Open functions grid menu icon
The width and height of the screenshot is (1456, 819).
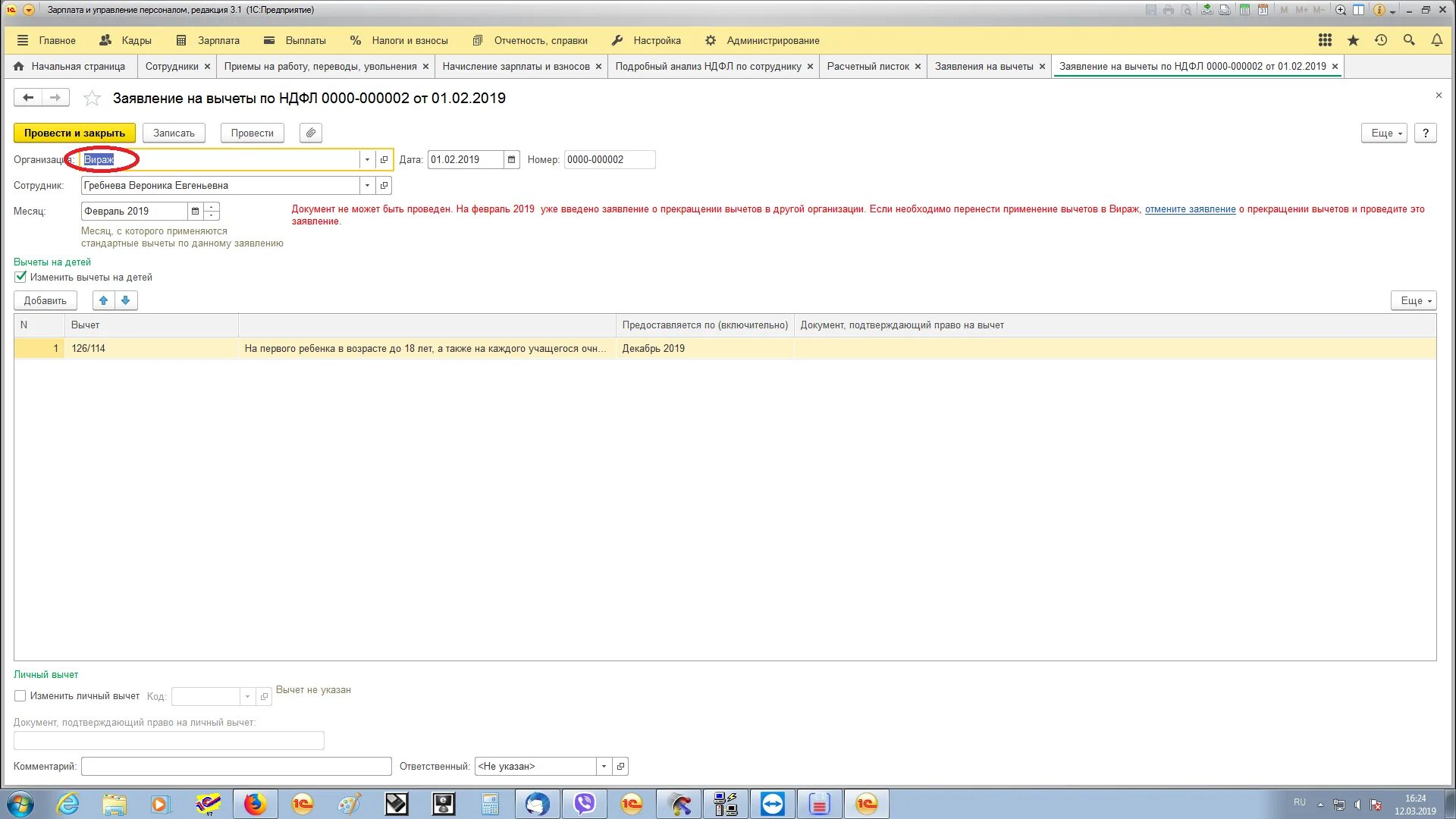pyautogui.click(x=1325, y=40)
